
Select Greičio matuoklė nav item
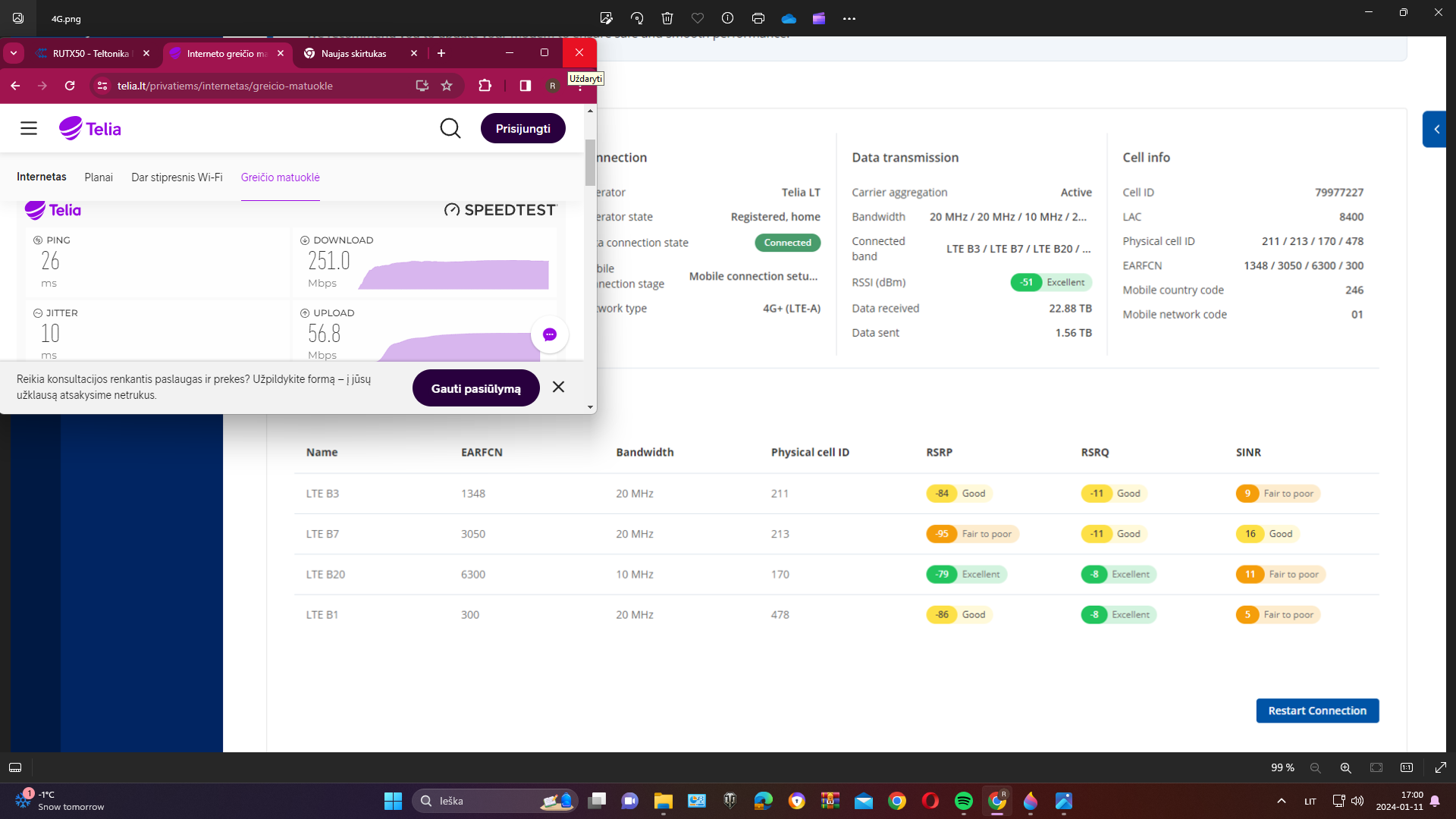tap(281, 177)
